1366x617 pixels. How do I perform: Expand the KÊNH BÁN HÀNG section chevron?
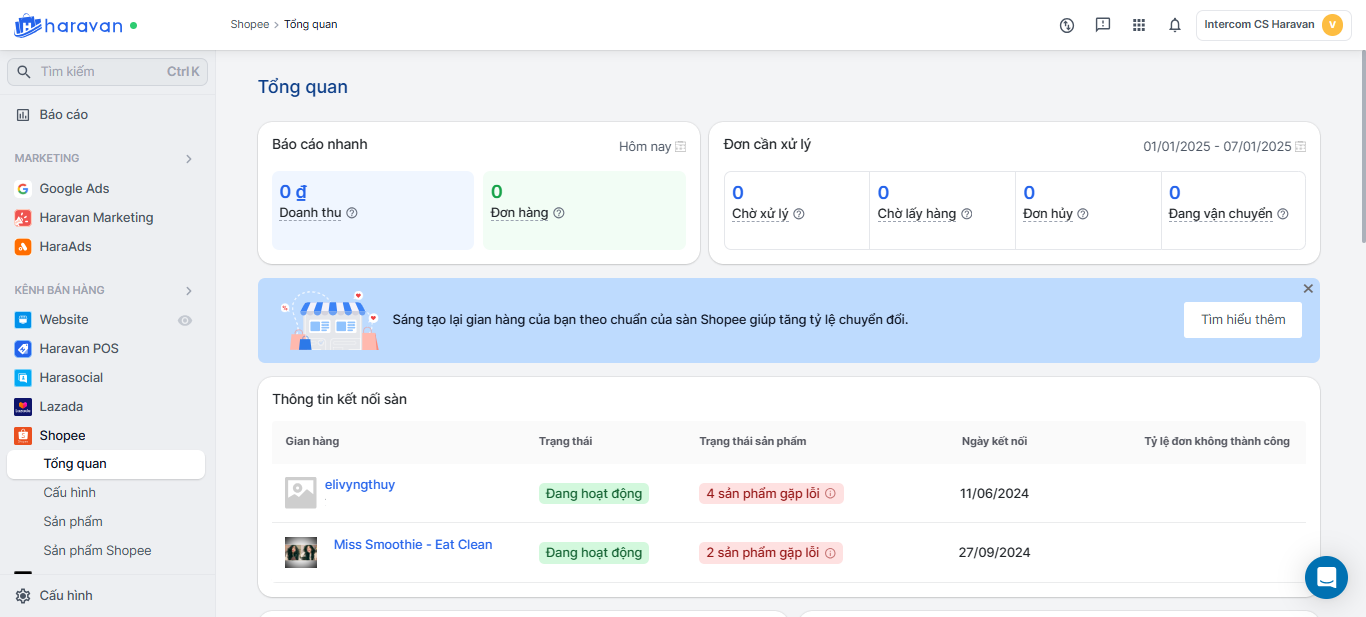[x=189, y=291]
